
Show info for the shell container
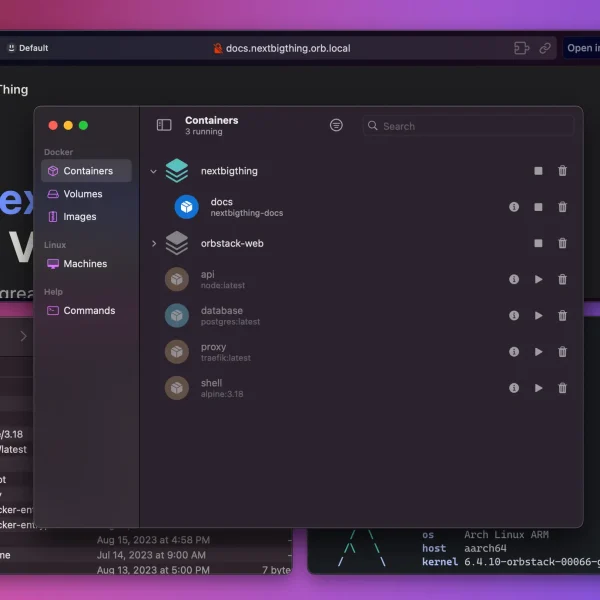514,388
